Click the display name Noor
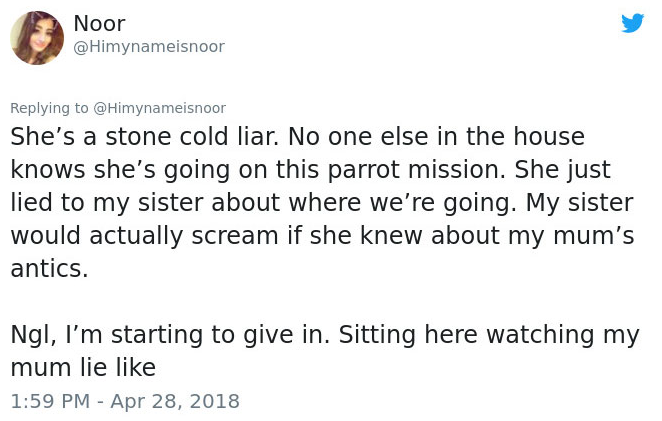The width and height of the screenshot is (662, 421). 99,23
